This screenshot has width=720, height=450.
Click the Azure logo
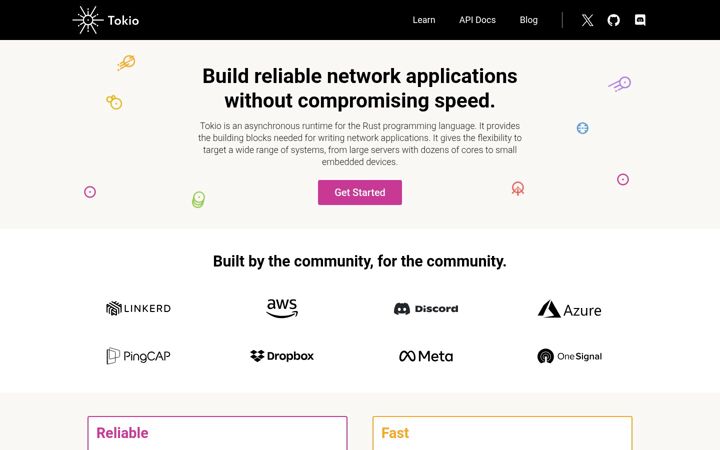(x=569, y=309)
